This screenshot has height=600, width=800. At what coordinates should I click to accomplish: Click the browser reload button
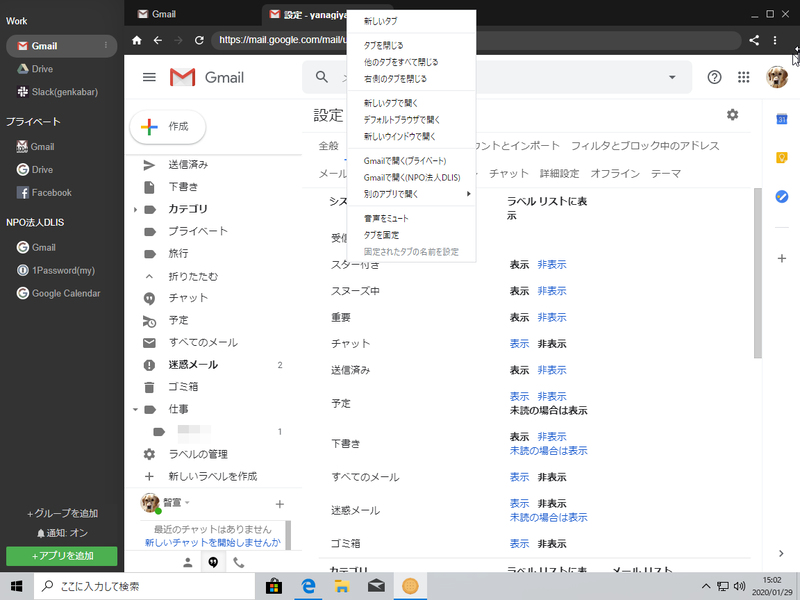199,40
